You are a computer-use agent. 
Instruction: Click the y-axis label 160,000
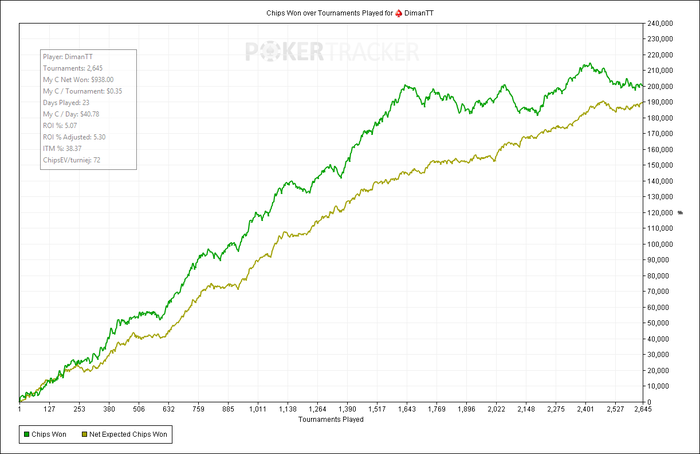pos(660,150)
